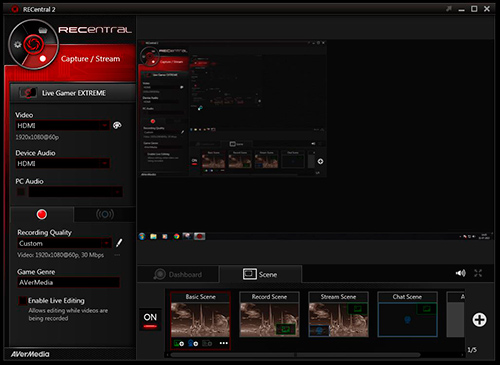Open Chrome in the preview taskbar
This screenshot has height=365, width=500.
point(176,236)
